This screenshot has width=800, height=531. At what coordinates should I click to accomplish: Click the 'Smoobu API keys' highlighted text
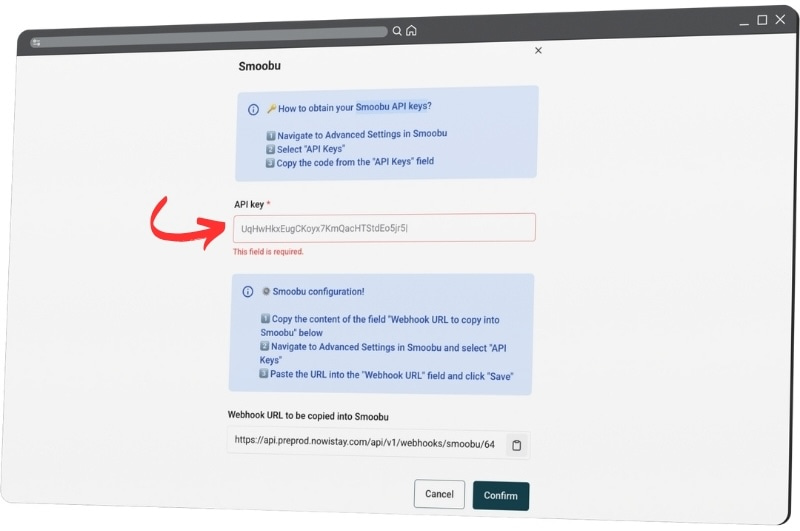(393, 106)
